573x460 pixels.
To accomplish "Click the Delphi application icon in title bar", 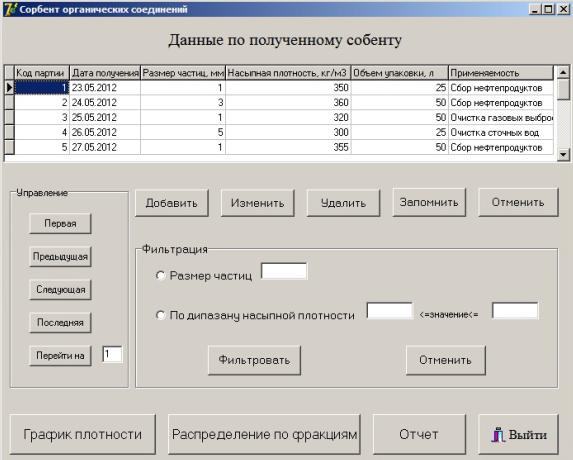I will pos(10,9).
